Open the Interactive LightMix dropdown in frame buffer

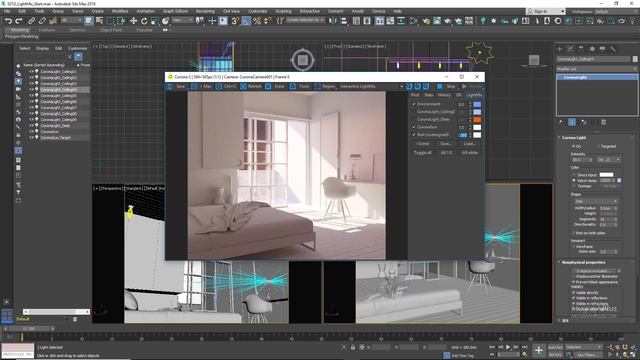coord(371,87)
